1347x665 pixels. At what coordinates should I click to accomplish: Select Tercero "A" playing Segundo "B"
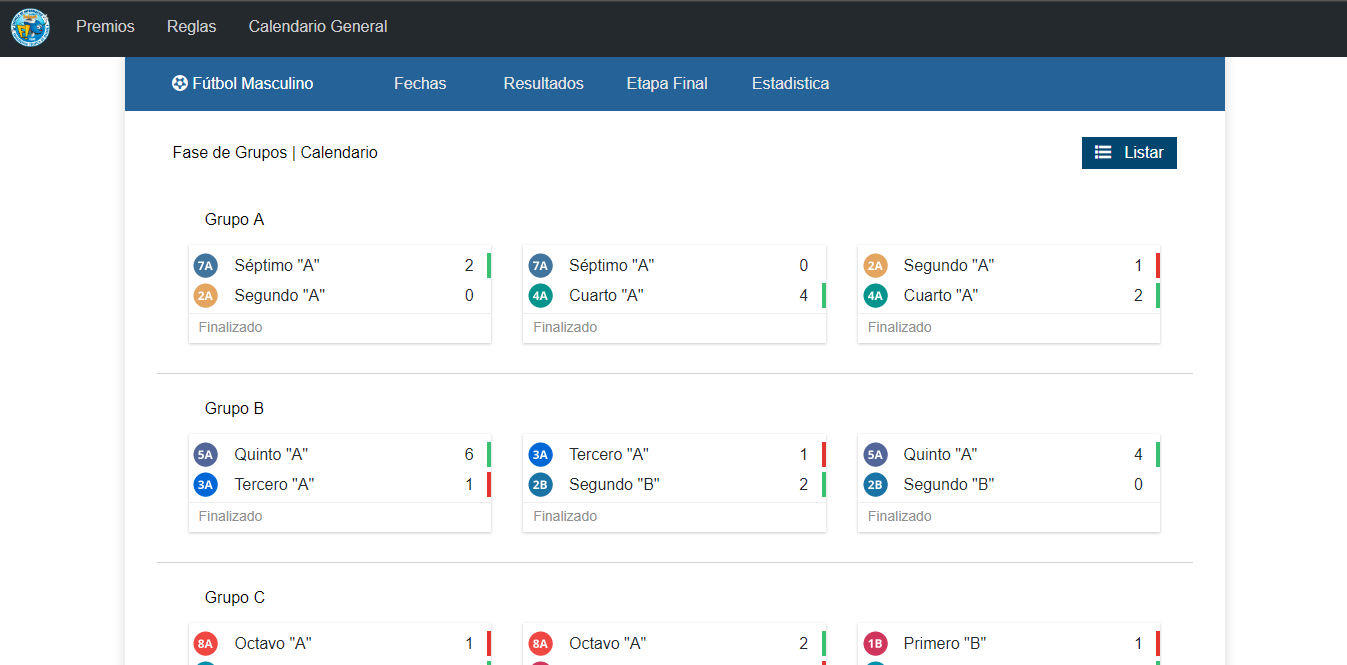[610, 455]
